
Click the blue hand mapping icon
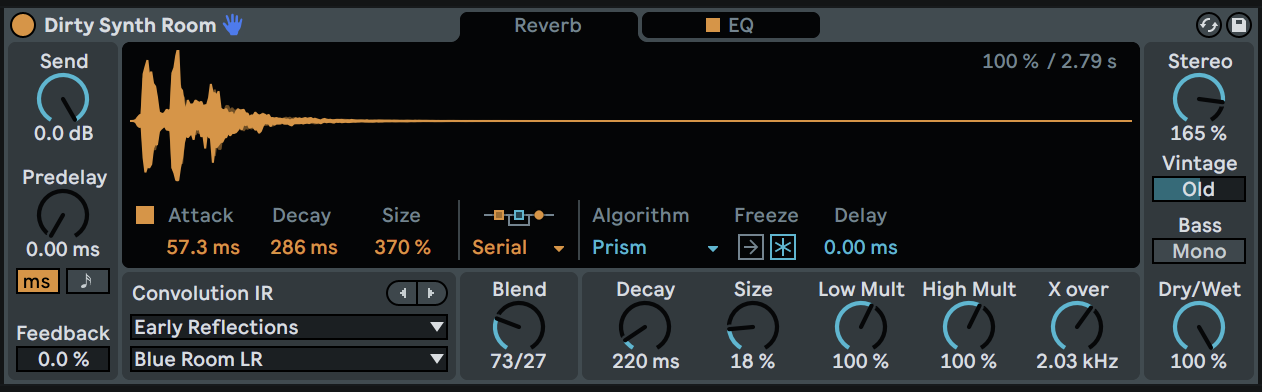[233, 25]
